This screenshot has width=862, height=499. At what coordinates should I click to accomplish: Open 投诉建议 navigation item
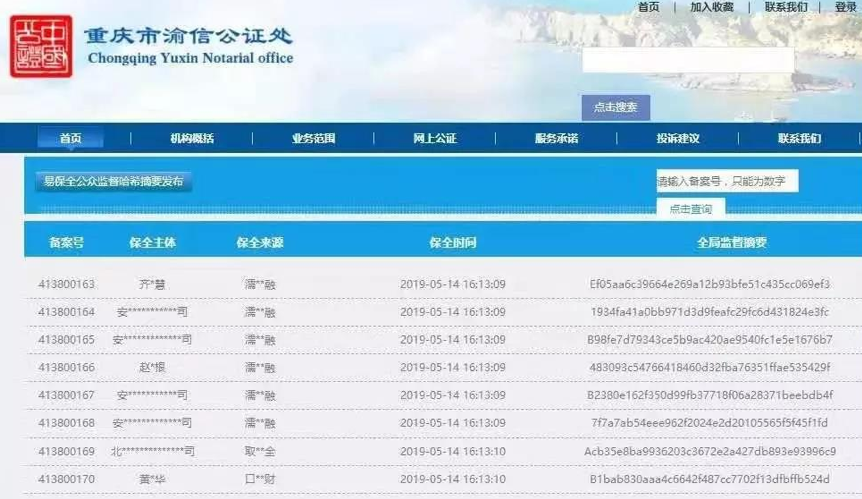coord(678,138)
